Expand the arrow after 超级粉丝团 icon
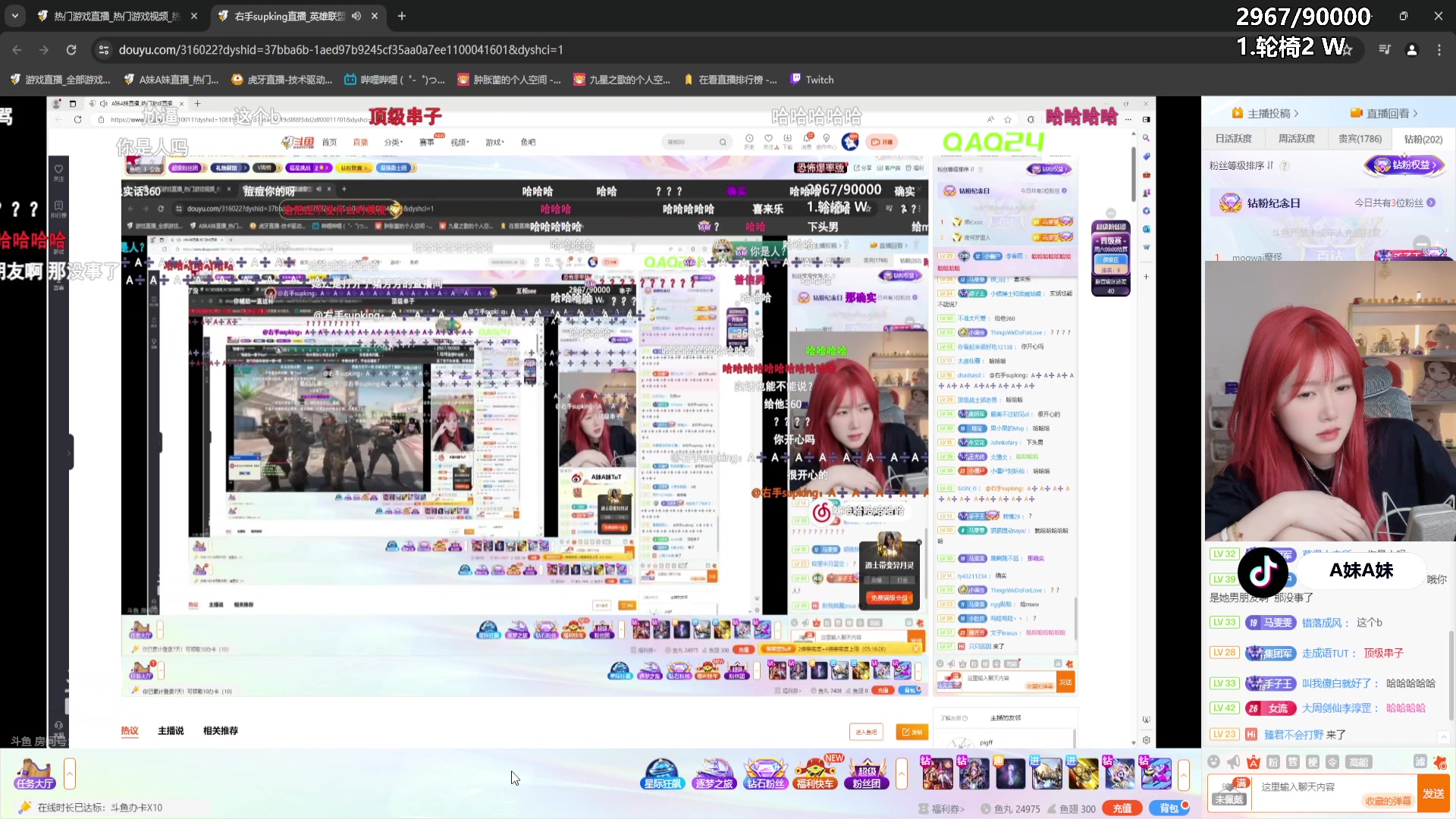Viewport: 1456px width, 819px height. click(x=902, y=774)
